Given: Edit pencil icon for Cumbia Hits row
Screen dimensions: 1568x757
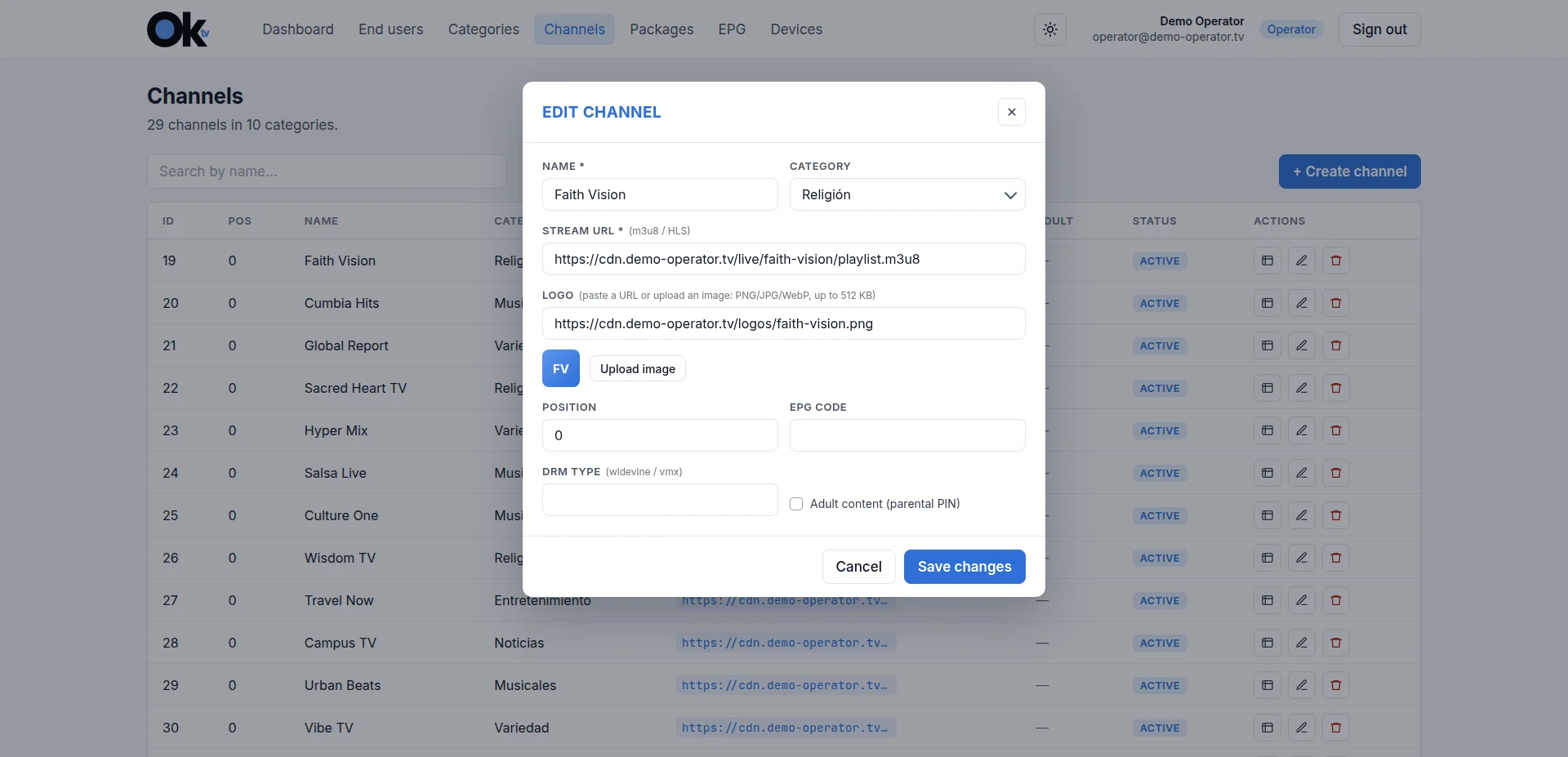Looking at the screenshot, I should click(x=1302, y=303).
